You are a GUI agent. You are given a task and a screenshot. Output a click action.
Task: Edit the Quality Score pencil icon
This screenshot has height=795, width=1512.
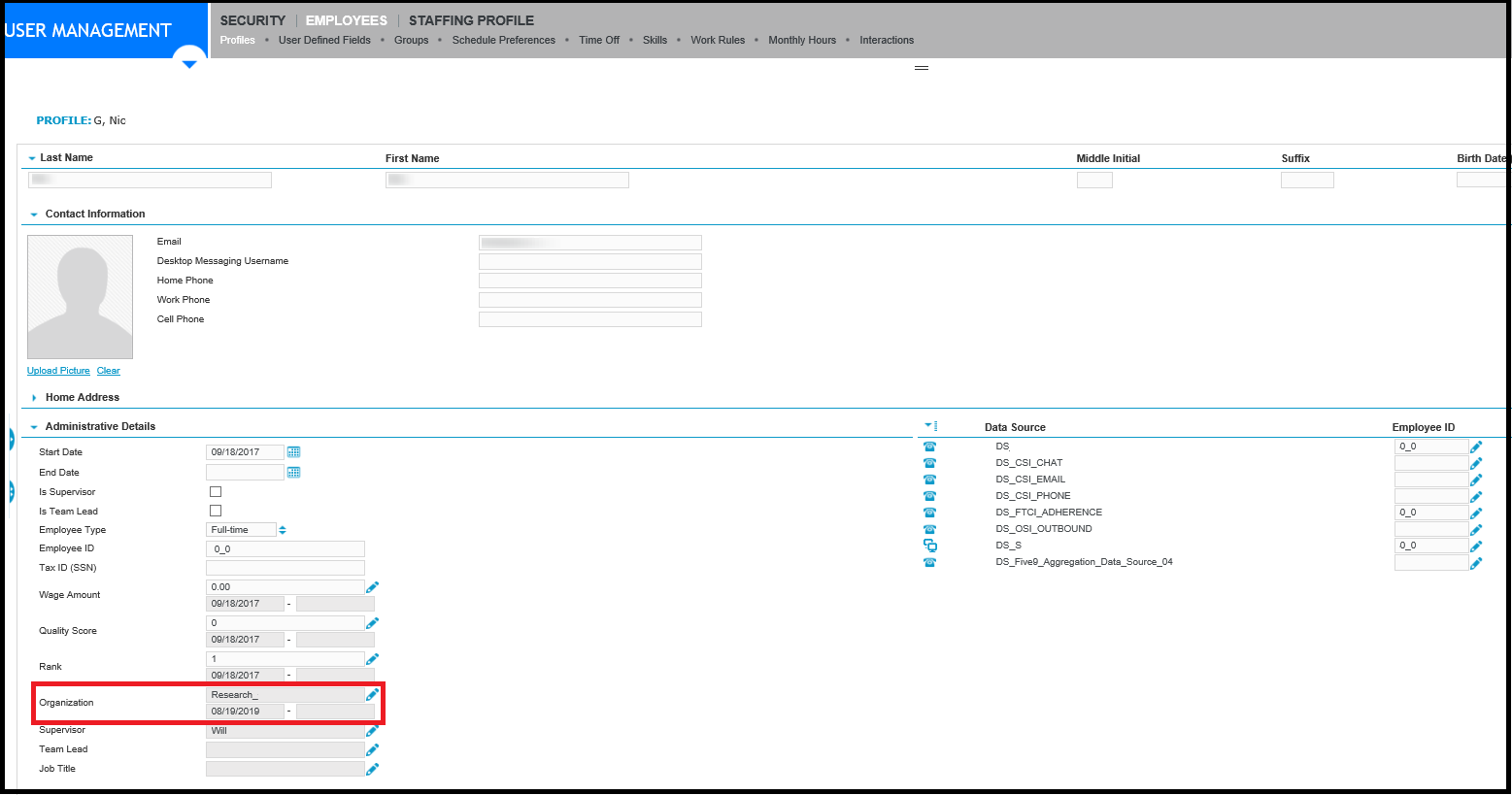(372, 623)
